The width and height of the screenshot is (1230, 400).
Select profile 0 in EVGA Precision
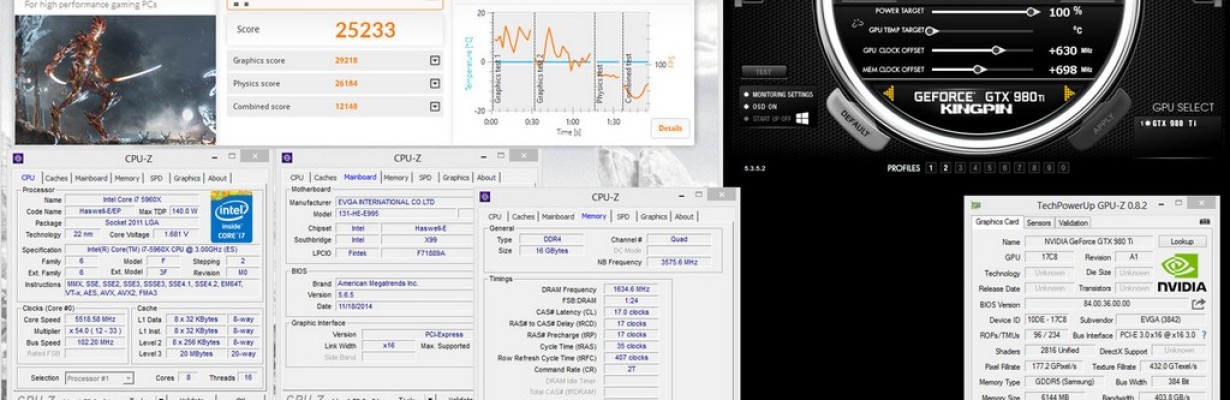(1065, 168)
